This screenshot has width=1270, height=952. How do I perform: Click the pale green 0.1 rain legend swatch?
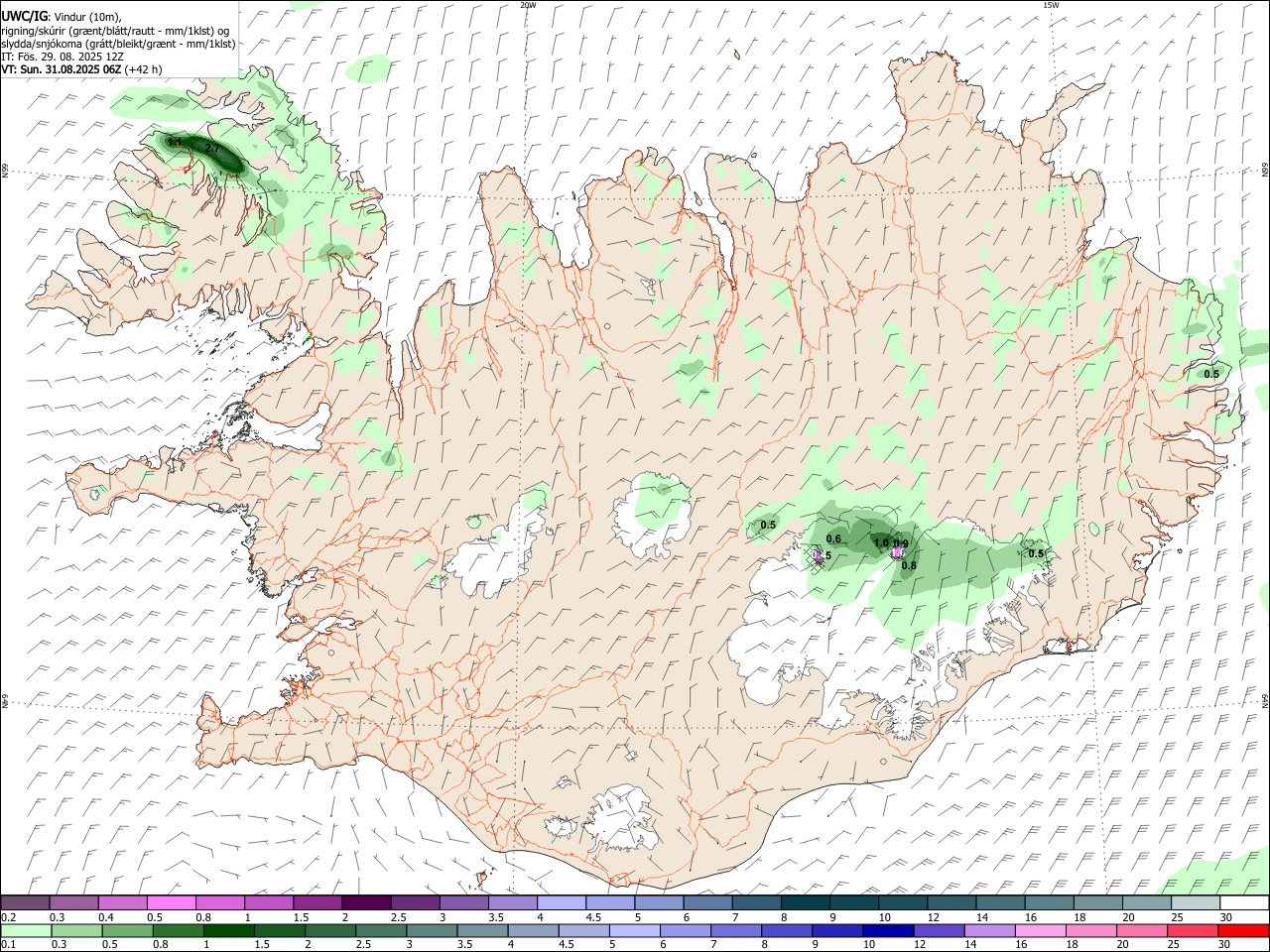click(x=25, y=931)
